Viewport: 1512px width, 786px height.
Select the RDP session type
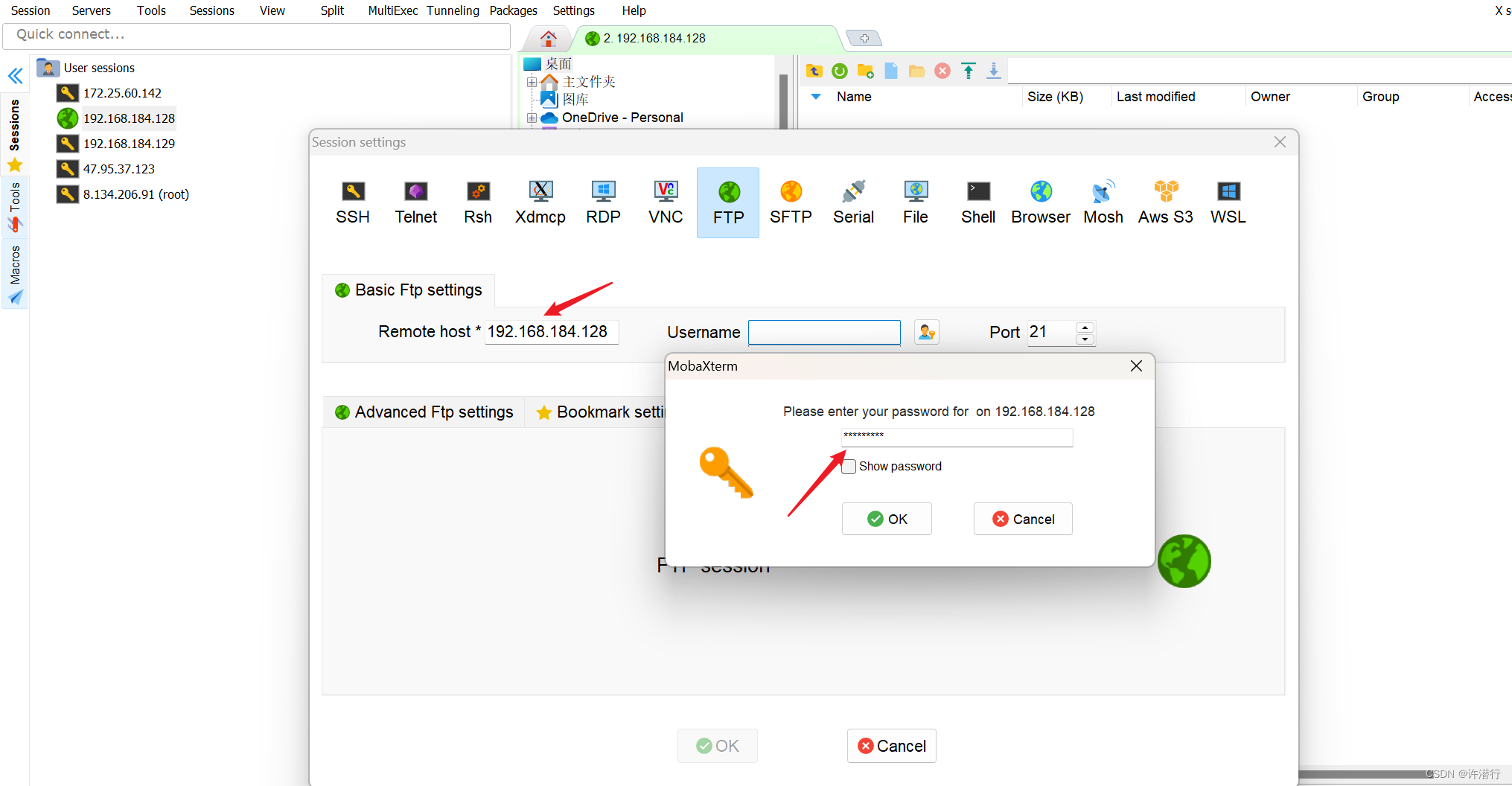pyautogui.click(x=603, y=202)
